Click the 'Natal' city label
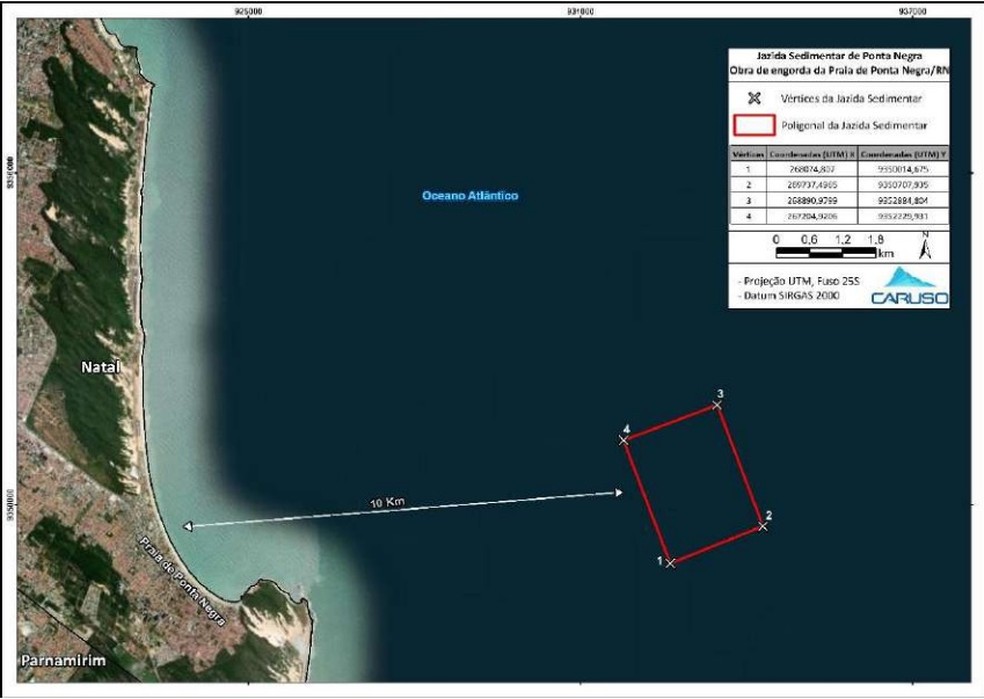 (x=100, y=367)
